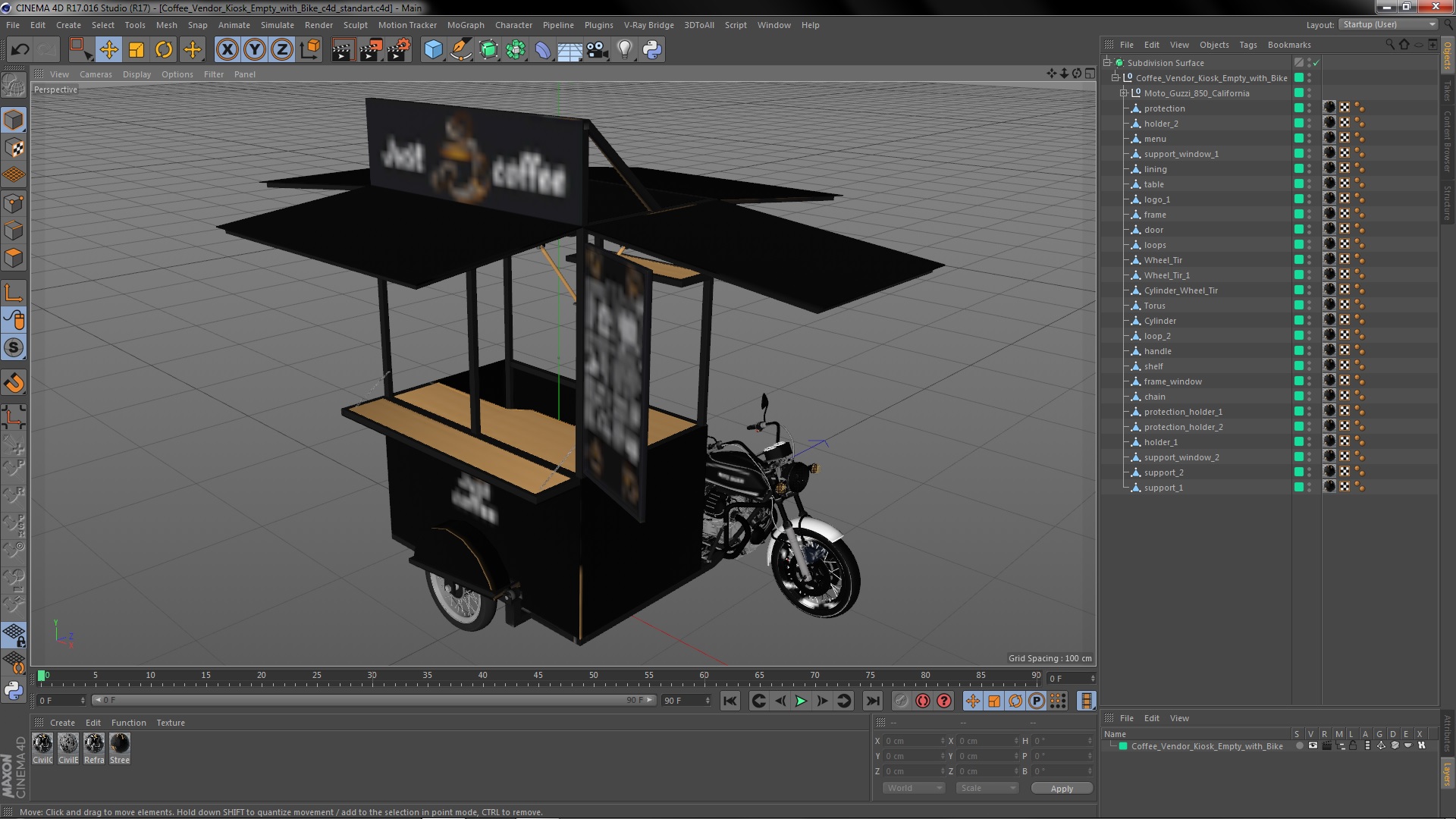1456x819 pixels.
Task: Select the Scale tool
Action: pyautogui.click(x=136, y=50)
